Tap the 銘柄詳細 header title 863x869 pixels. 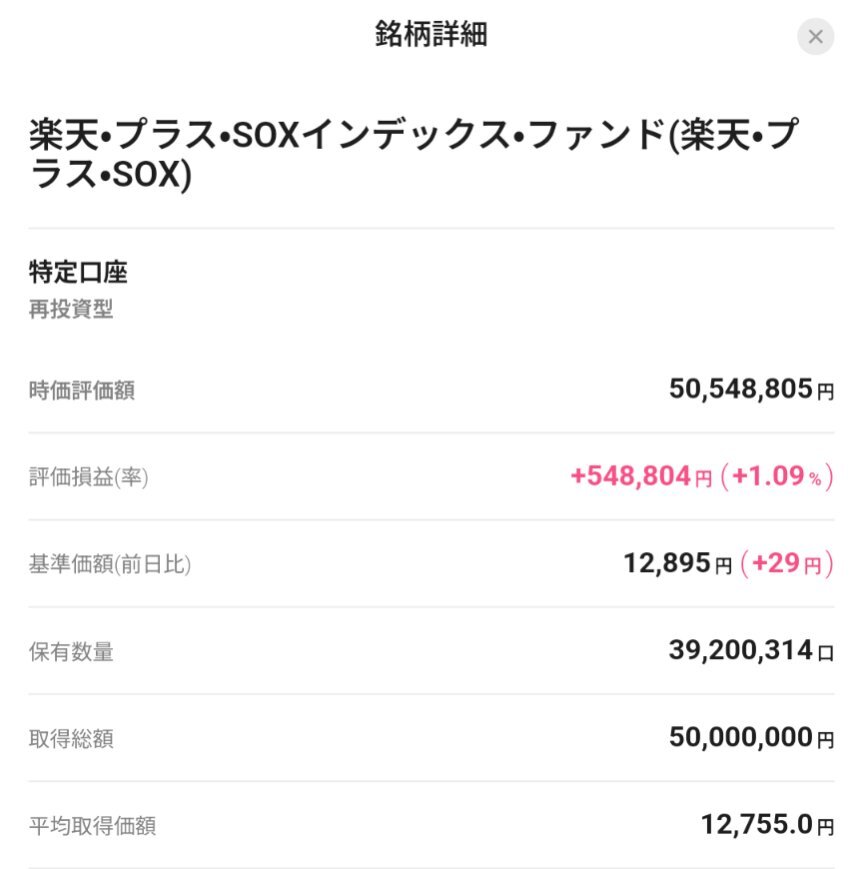pyautogui.click(x=431, y=34)
